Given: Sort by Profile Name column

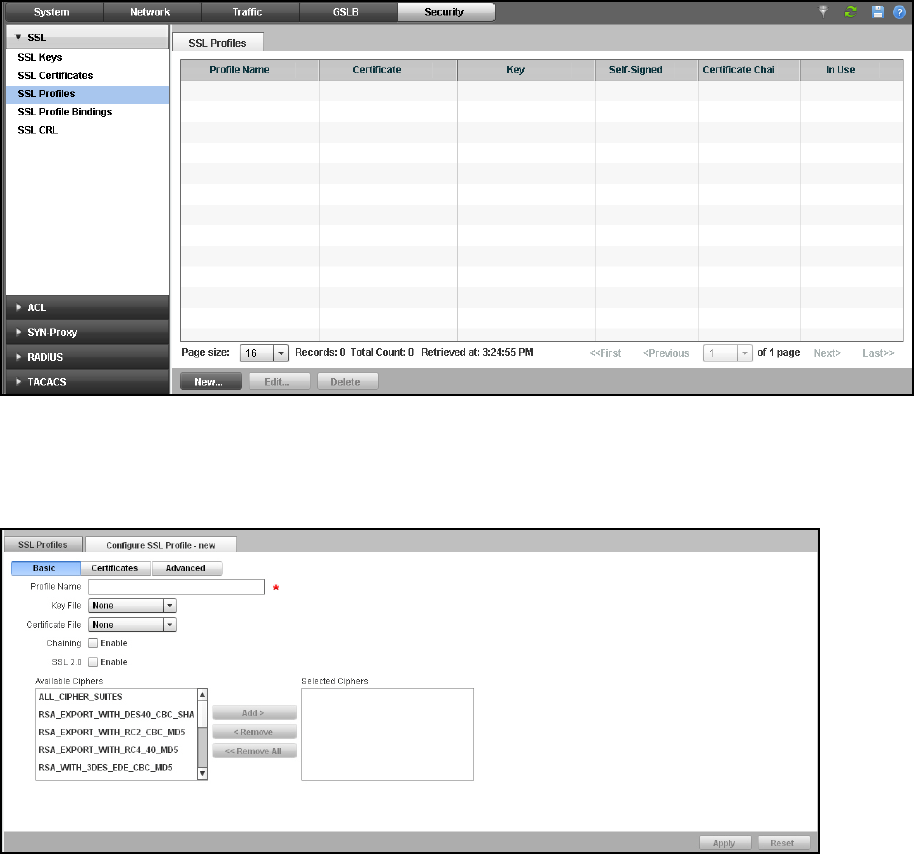Looking at the screenshot, I should pyautogui.click(x=249, y=70).
